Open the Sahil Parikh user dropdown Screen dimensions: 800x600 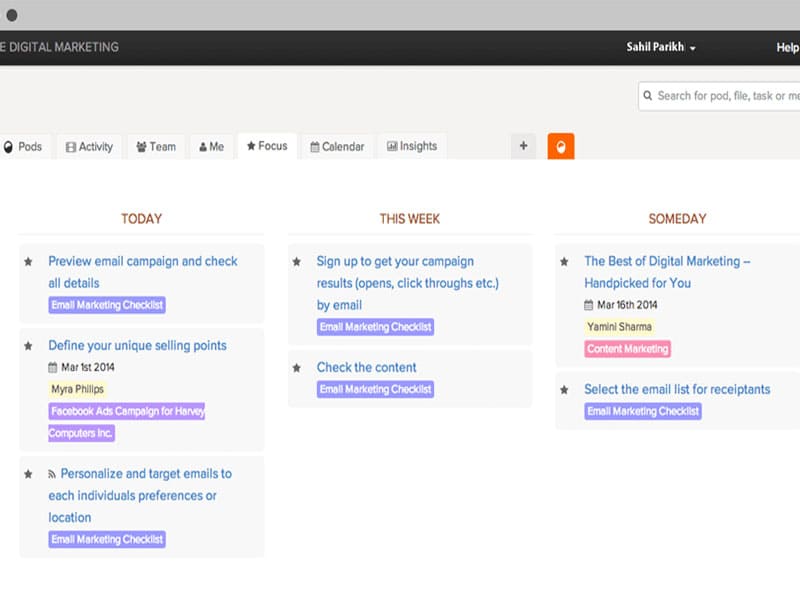tap(661, 47)
